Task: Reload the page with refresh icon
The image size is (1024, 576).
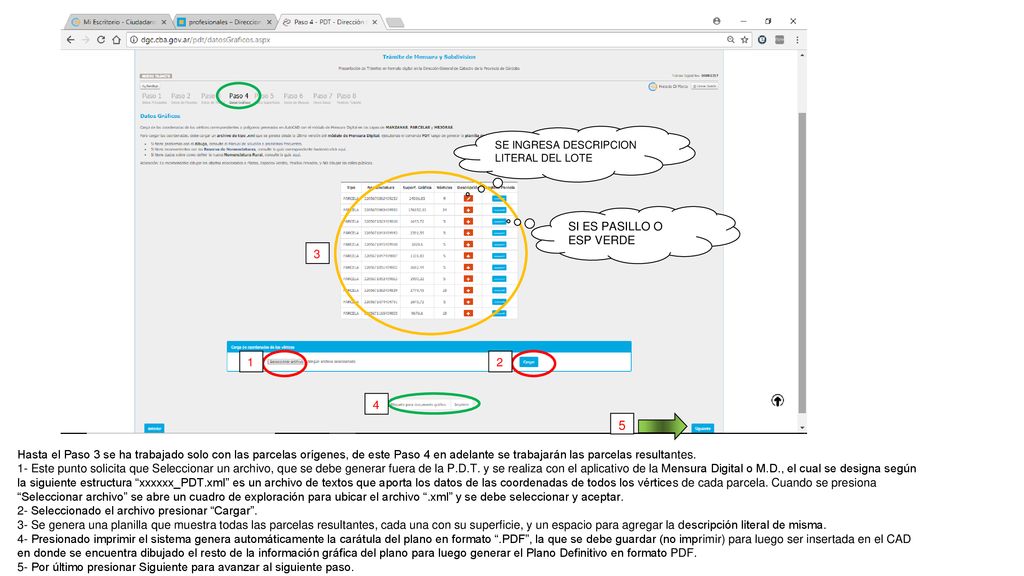Action: (x=101, y=40)
